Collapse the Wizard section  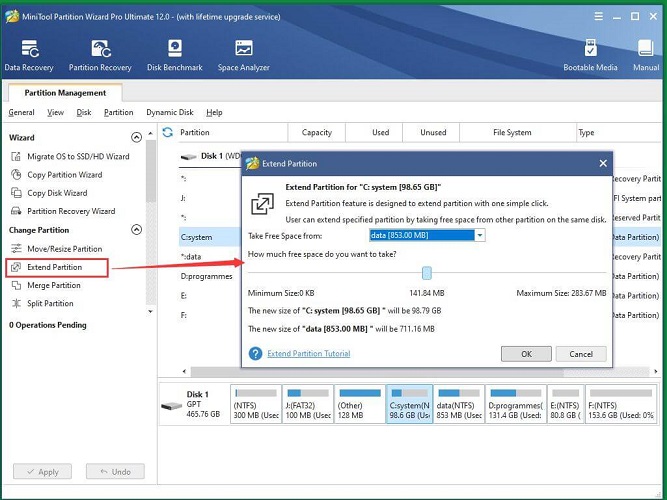(x=136, y=137)
